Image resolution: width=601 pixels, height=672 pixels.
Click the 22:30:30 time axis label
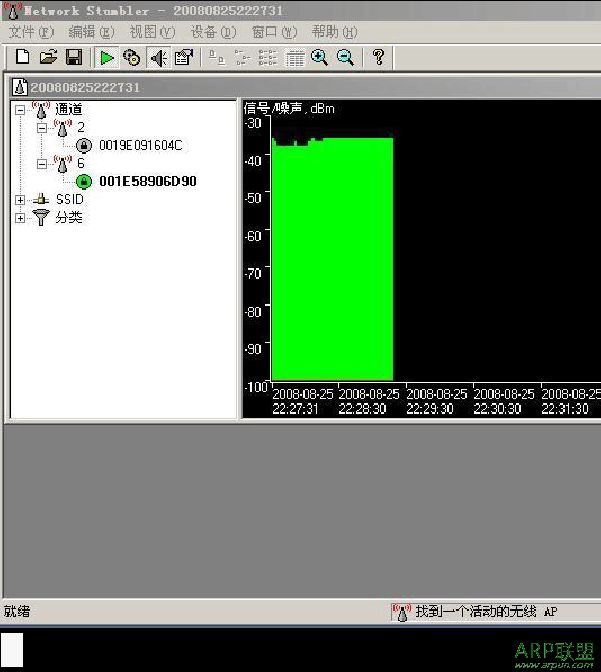pyautogui.click(x=497, y=409)
